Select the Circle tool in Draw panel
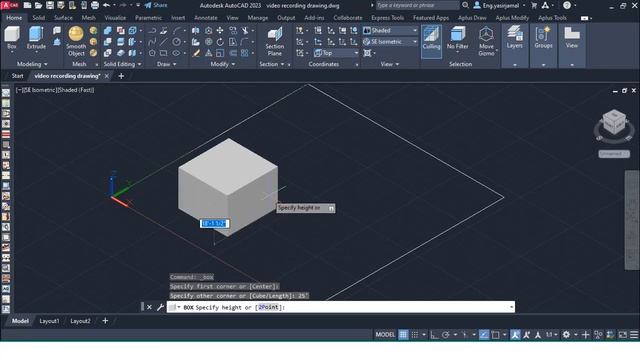Screen dimensions: 640x360 [x=176, y=42]
